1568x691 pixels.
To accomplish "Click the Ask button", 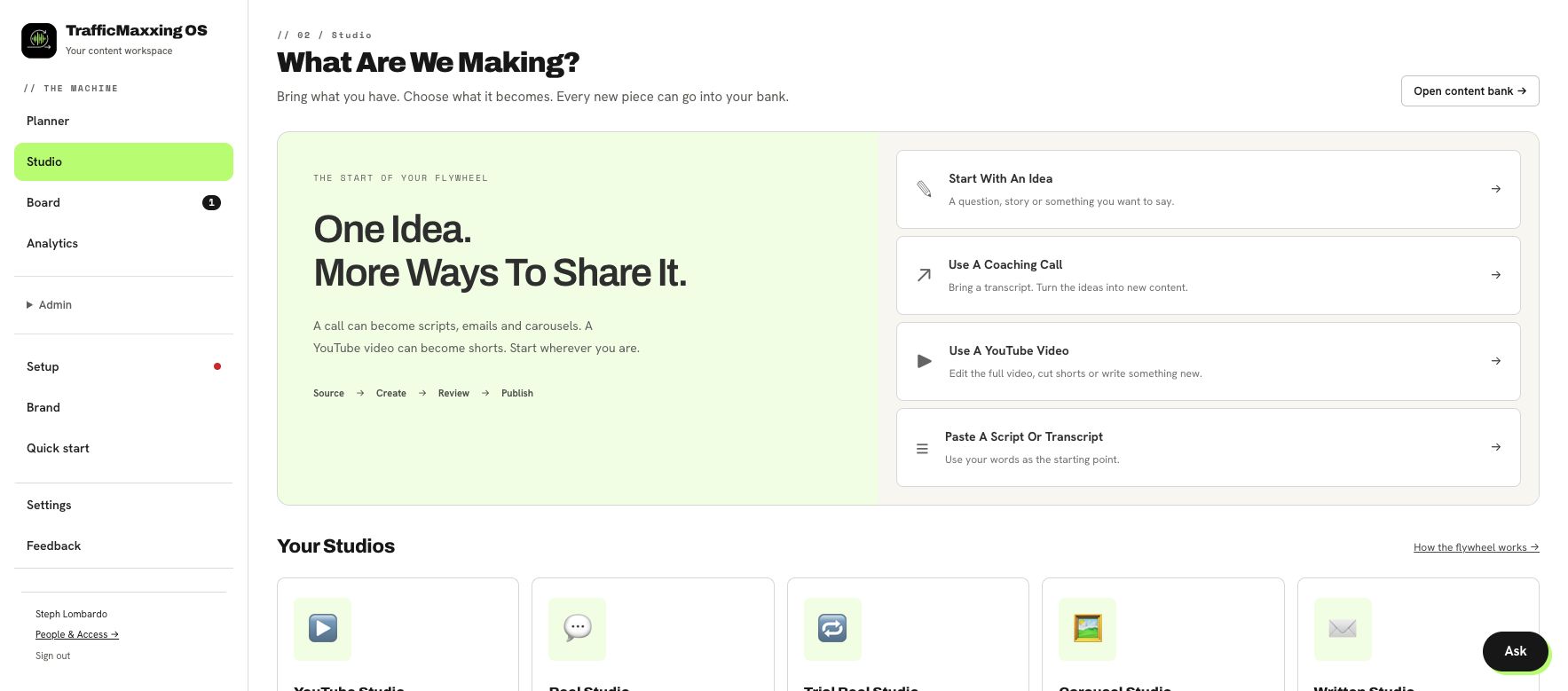I will [x=1516, y=651].
